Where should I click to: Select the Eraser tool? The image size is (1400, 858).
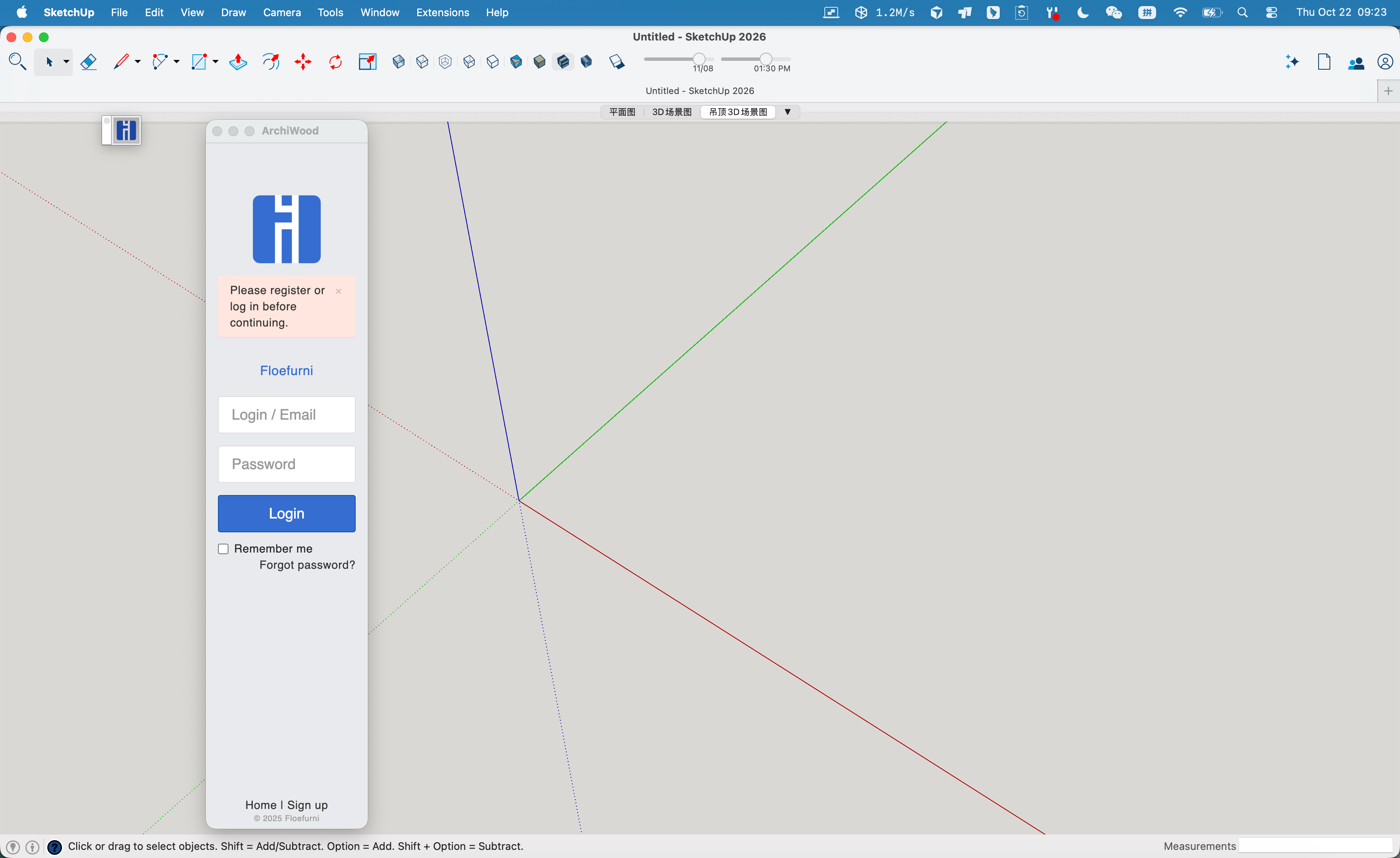[x=89, y=61]
